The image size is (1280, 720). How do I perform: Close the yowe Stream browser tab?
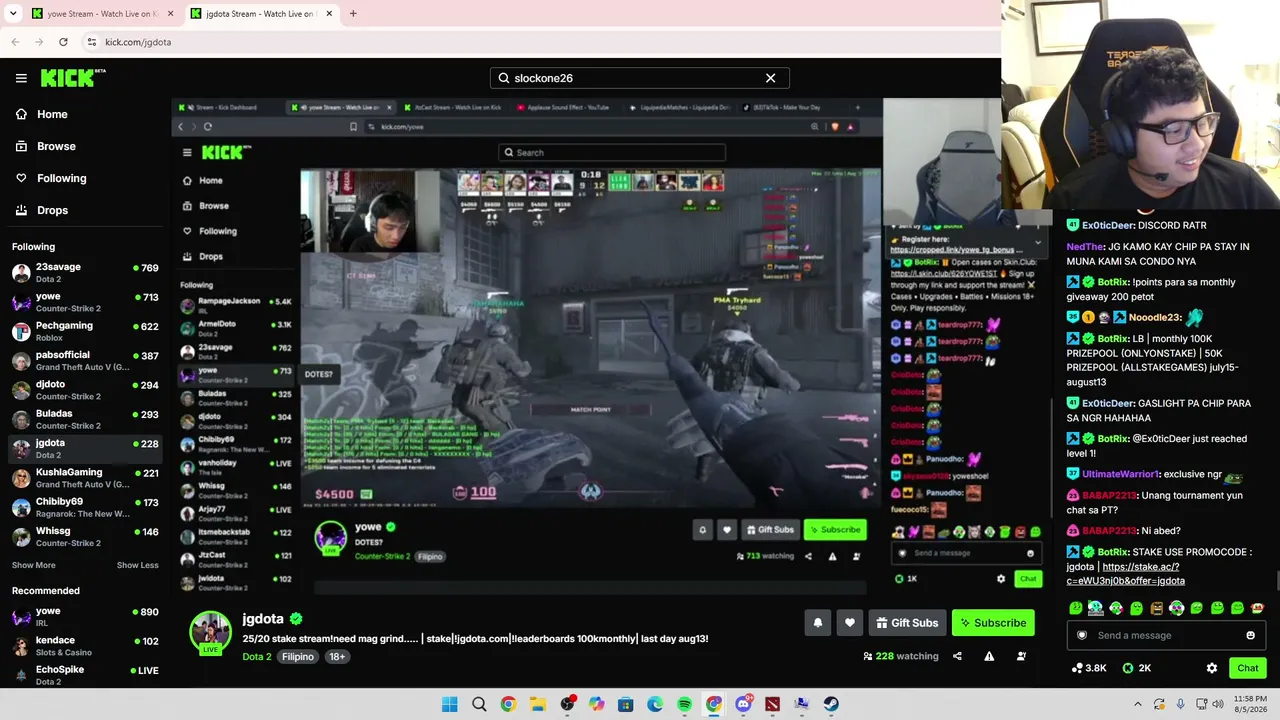tap(170, 14)
